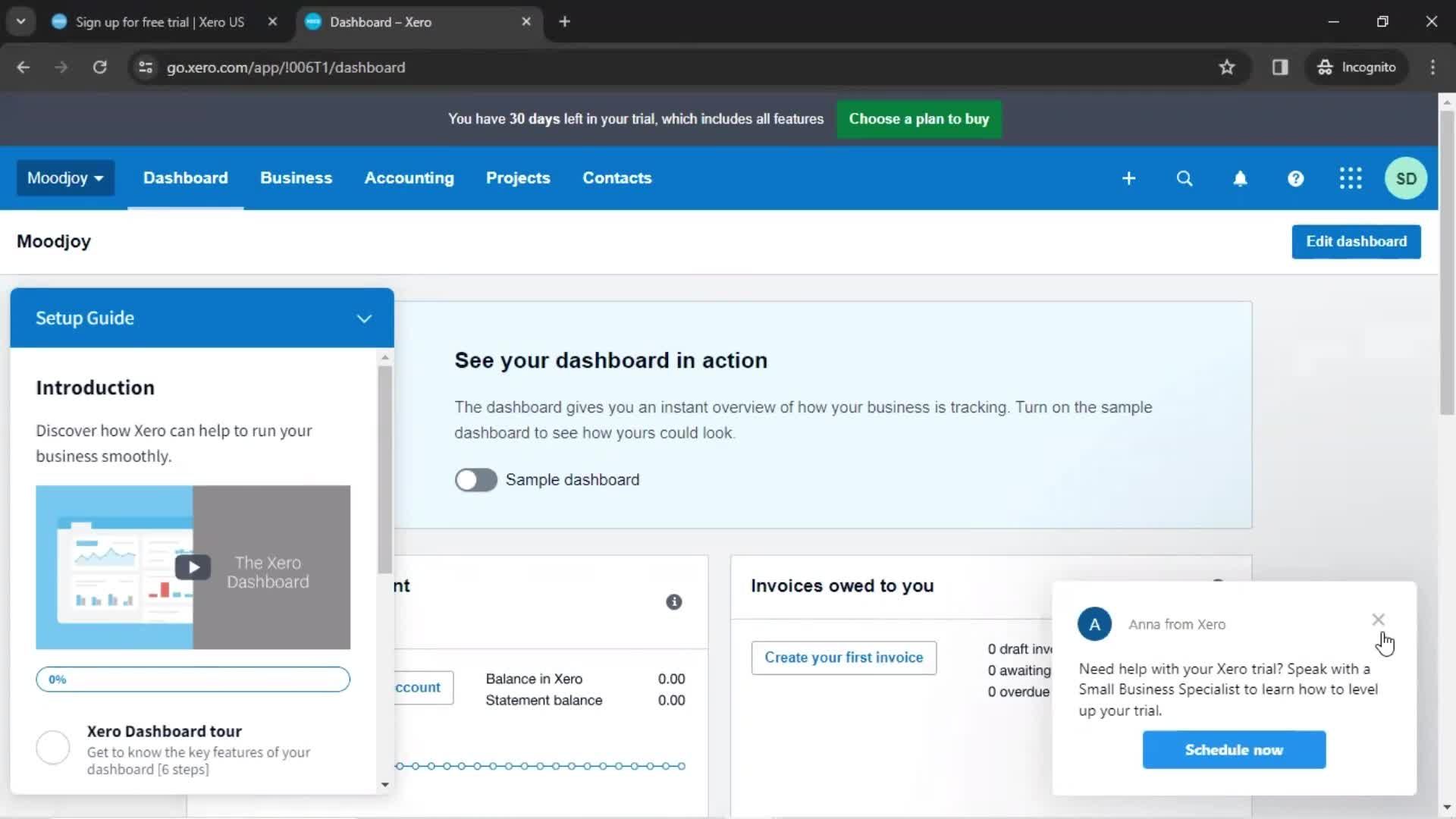Close the Dashboard – Xero tab

(x=526, y=22)
